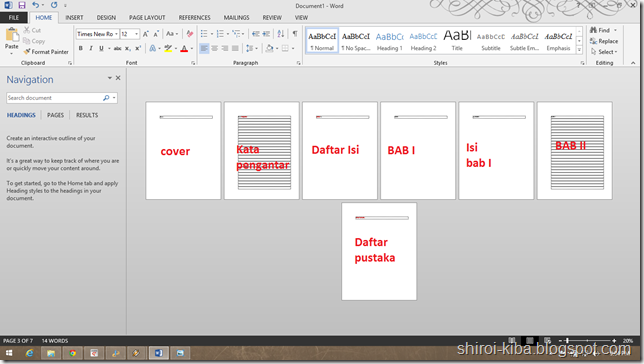Screen dimensions: 644x364
Task: Zoom in with the plus button
Action: [x=614, y=341]
